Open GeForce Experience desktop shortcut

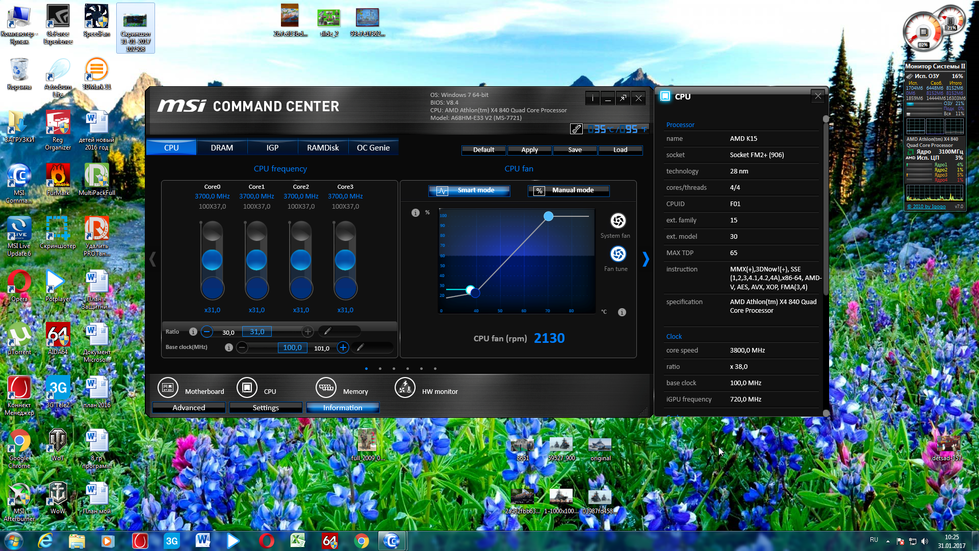point(57,25)
